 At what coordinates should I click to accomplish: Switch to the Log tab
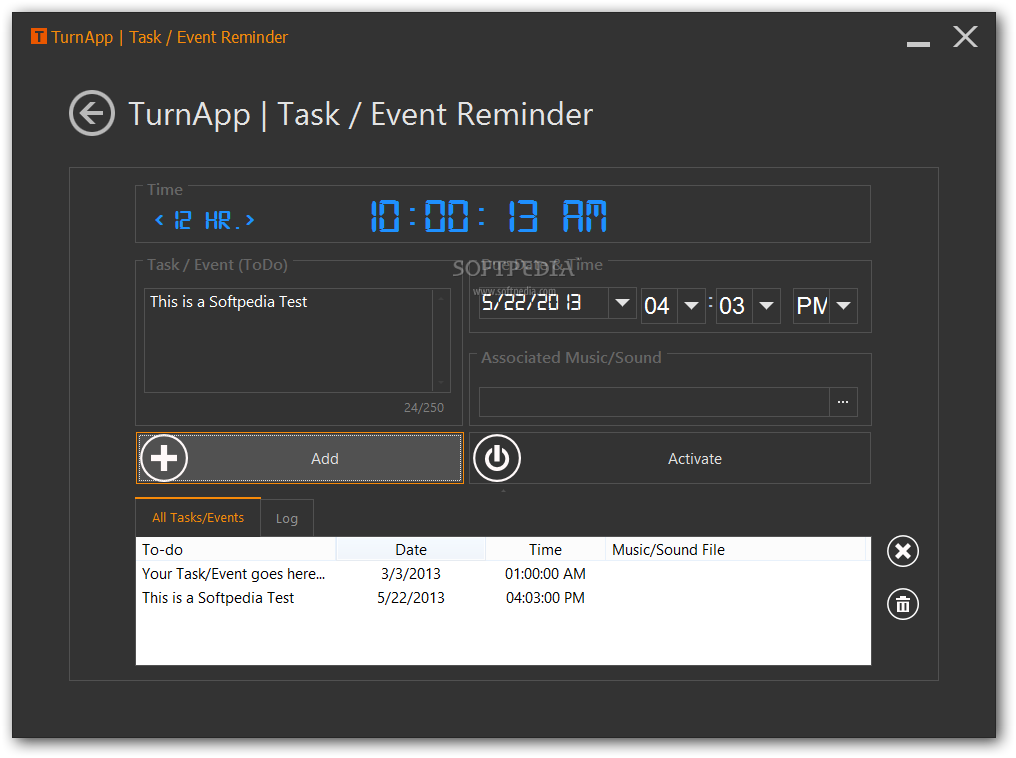pyautogui.click(x=286, y=518)
